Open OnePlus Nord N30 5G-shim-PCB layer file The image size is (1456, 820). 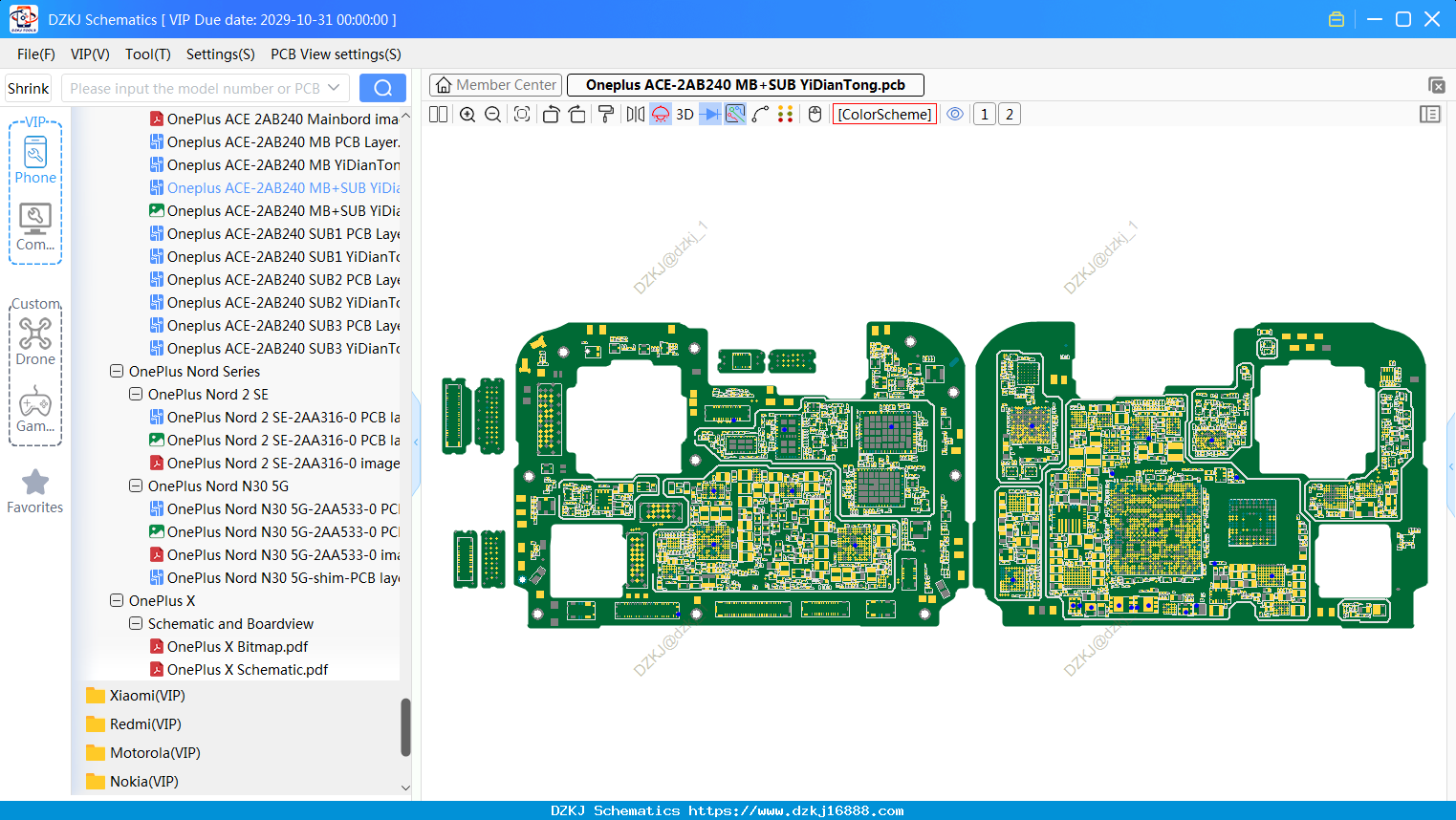(x=274, y=577)
